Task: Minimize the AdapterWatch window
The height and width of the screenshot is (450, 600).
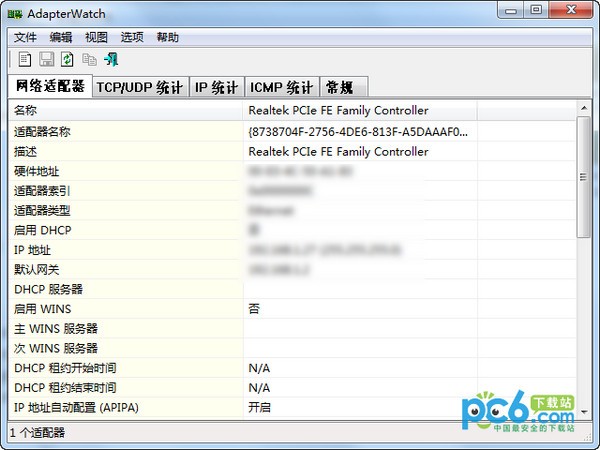Action: 511,10
